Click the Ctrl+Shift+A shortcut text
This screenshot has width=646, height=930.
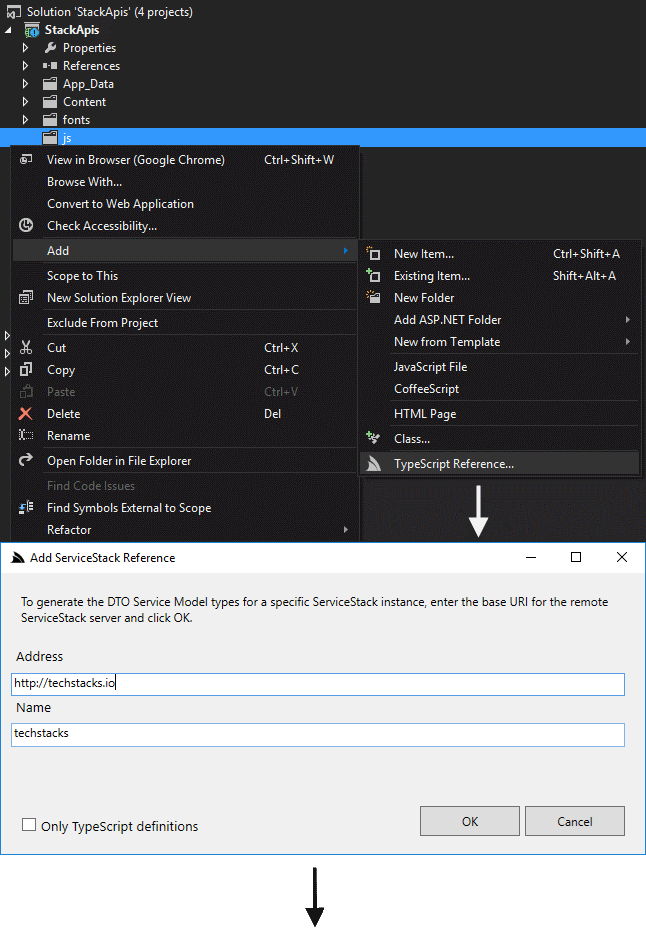coord(586,254)
